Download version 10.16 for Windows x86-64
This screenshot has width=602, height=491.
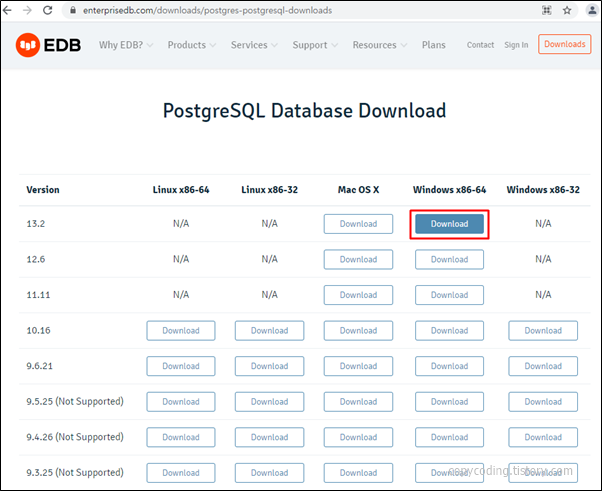pyautogui.click(x=449, y=331)
